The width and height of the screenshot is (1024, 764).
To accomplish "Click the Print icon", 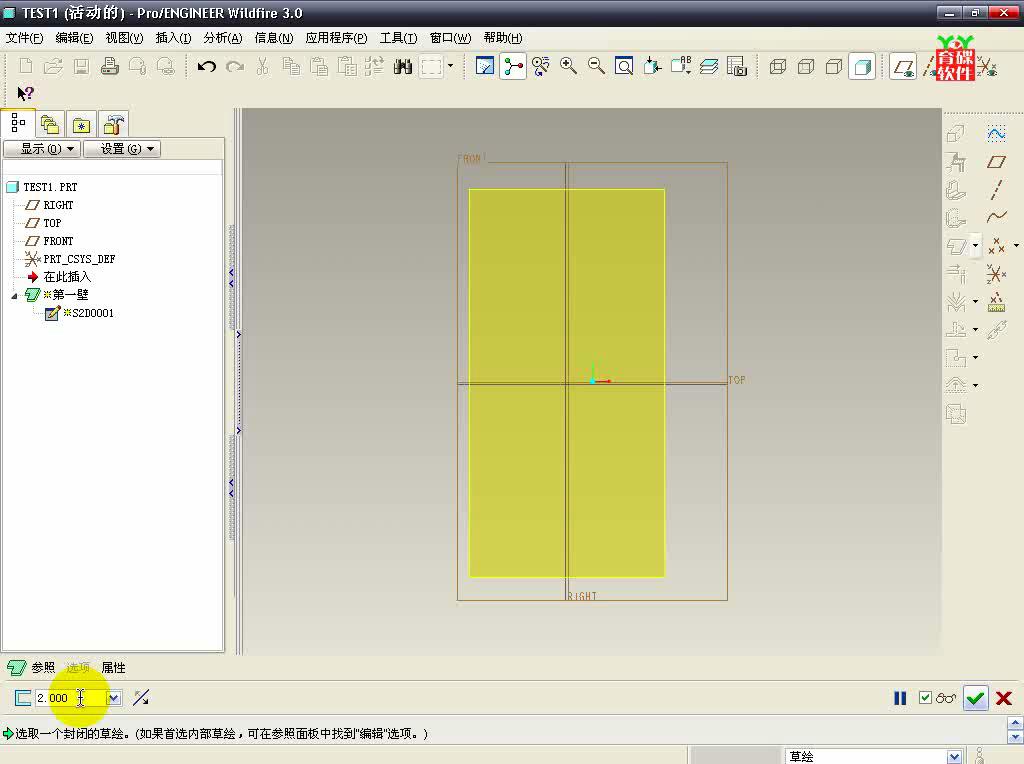I will coord(110,66).
